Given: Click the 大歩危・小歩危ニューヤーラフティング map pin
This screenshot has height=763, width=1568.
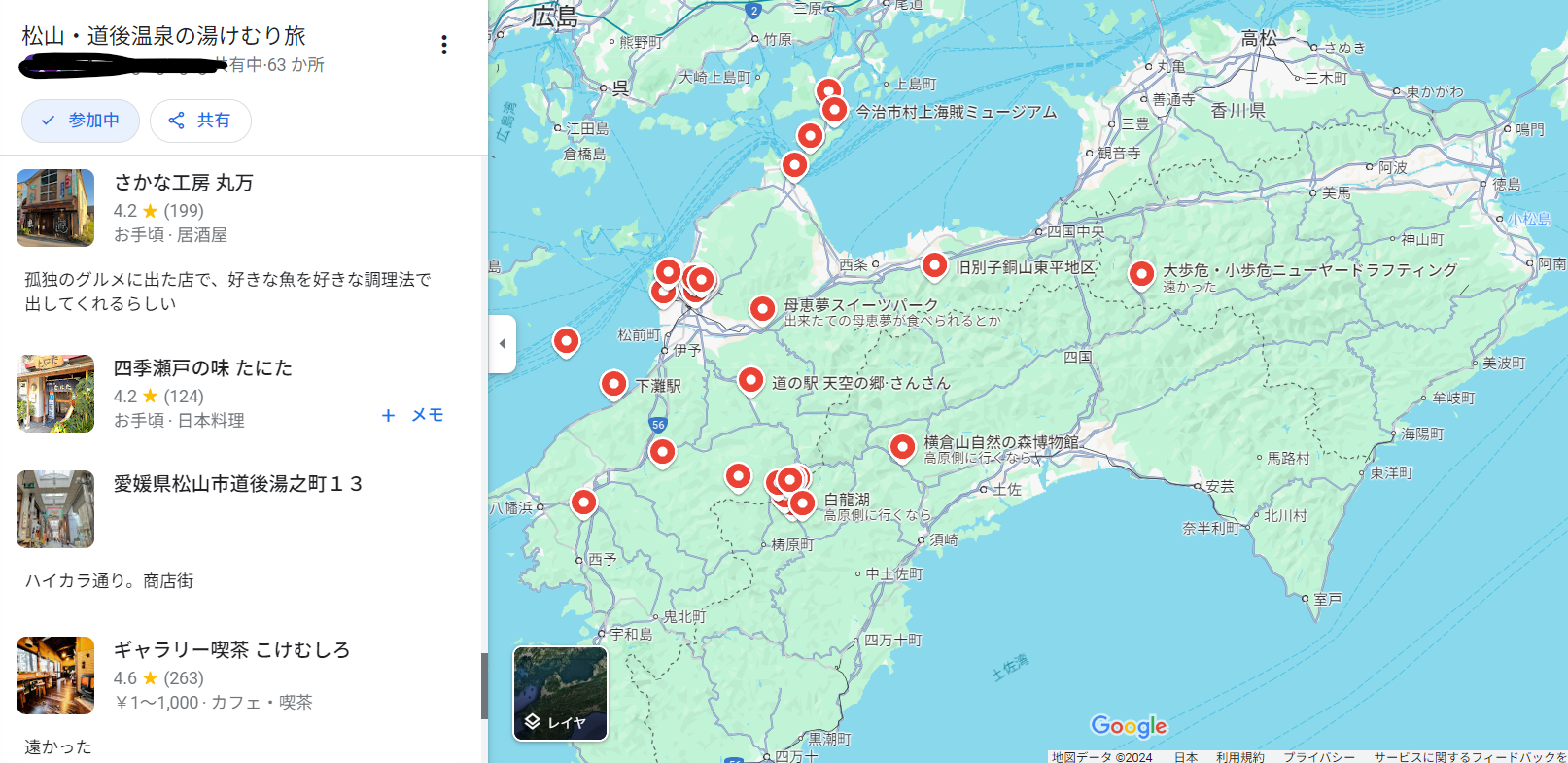Looking at the screenshot, I should pyautogui.click(x=1142, y=276).
